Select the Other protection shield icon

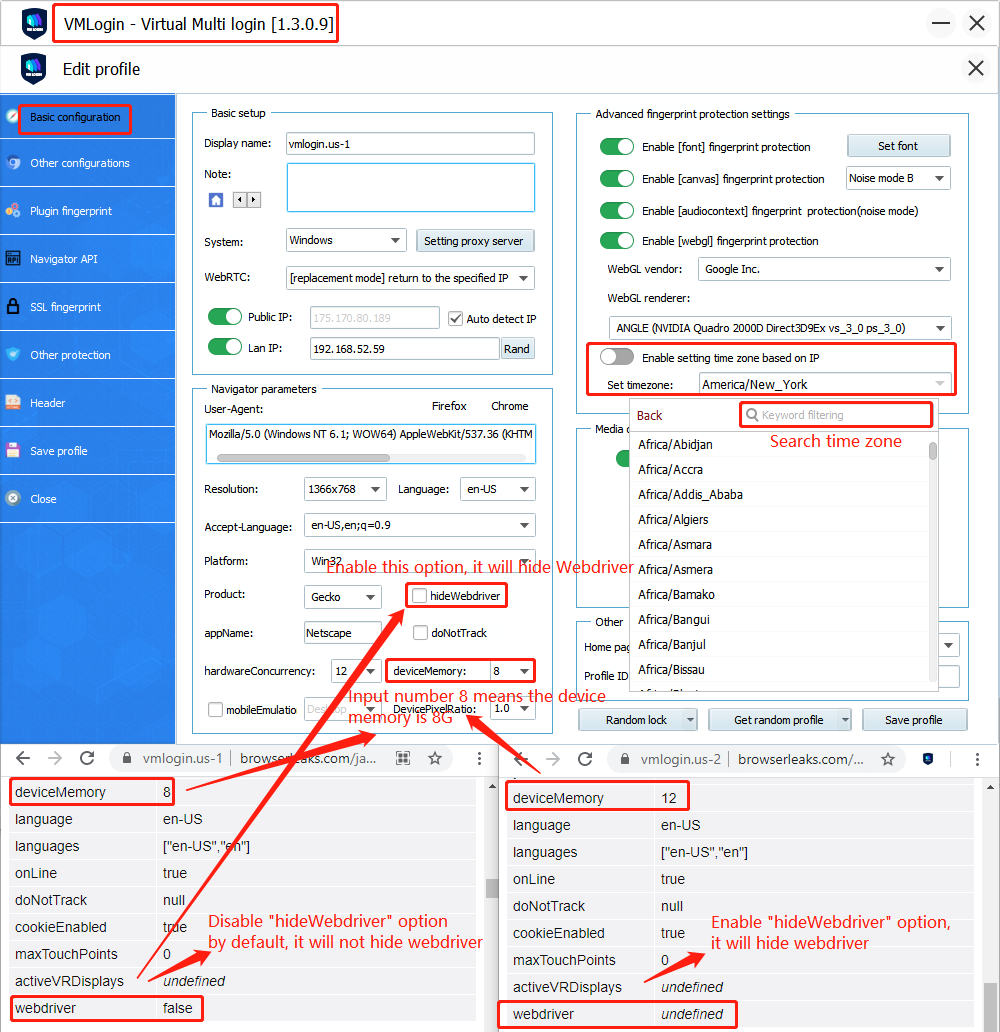coord(13,355)
